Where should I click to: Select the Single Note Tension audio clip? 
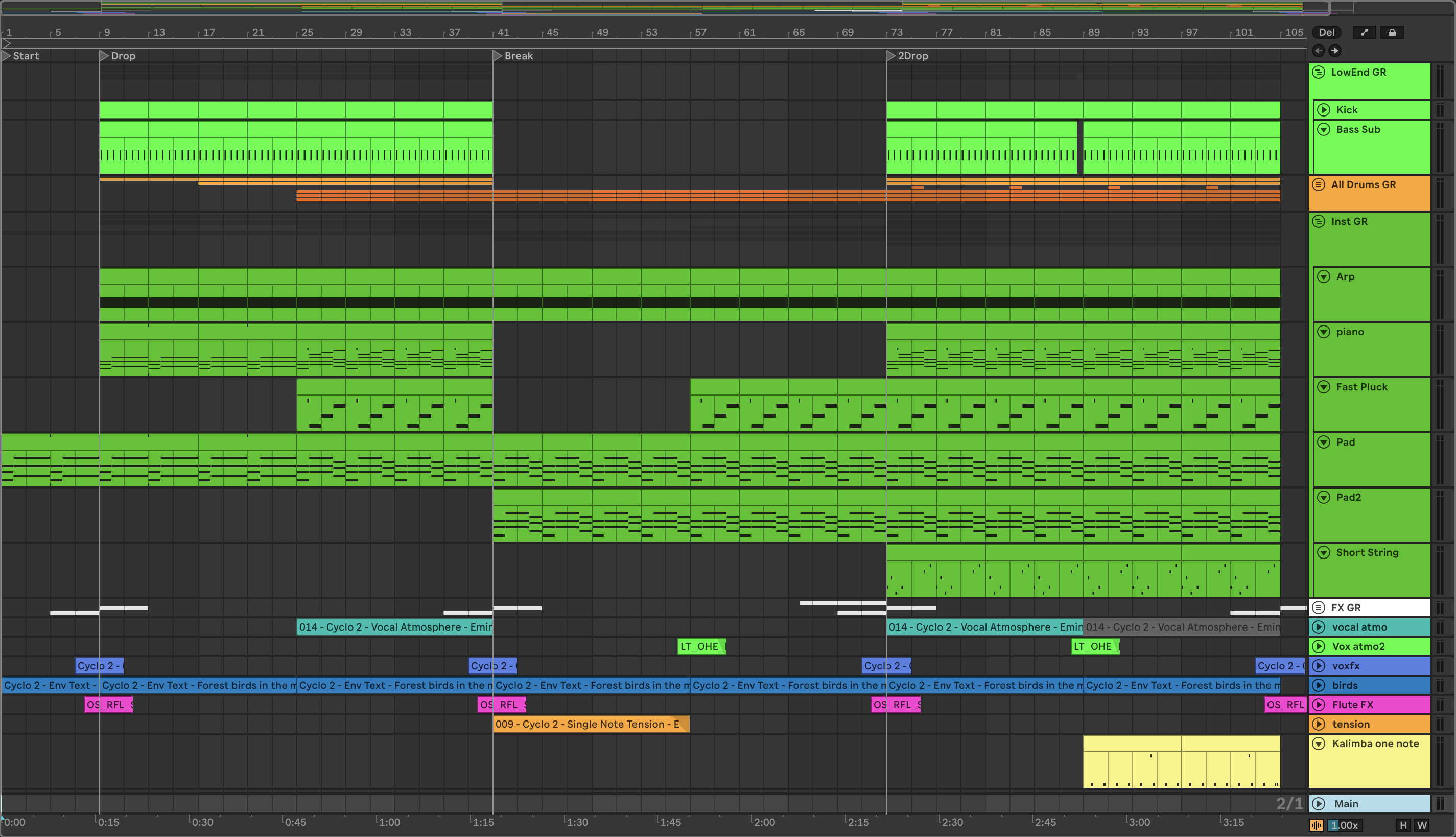click(x=591, y=725)
